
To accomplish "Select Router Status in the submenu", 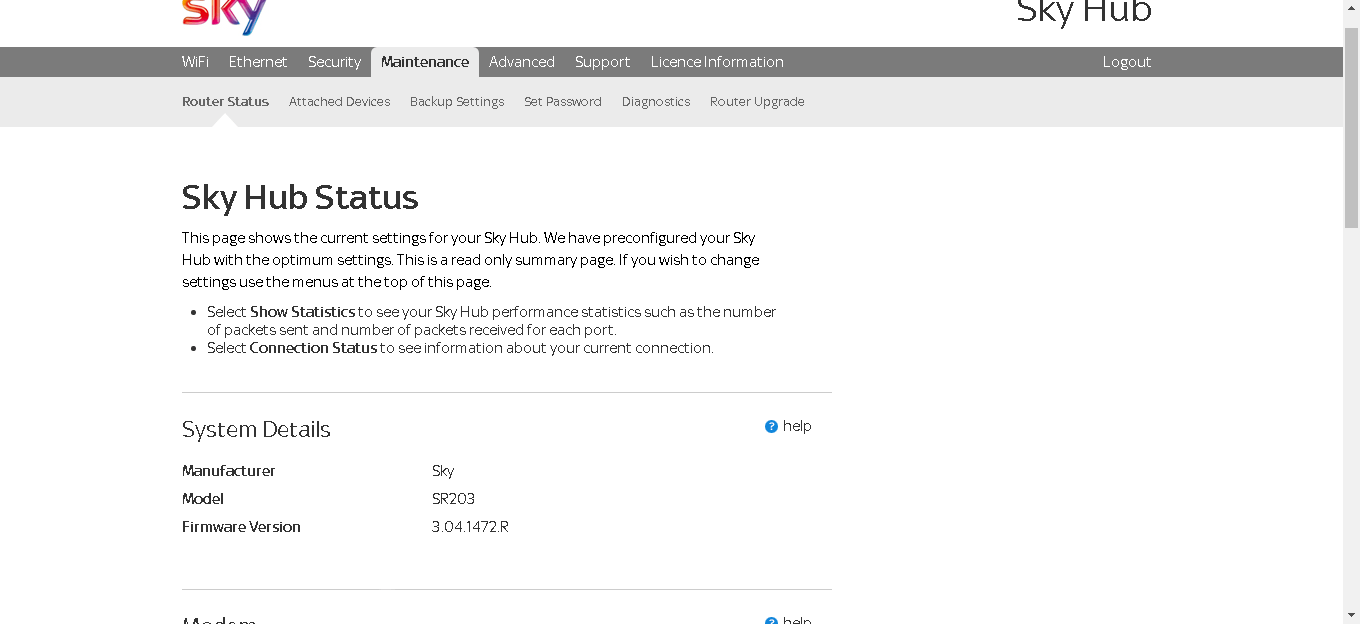I will tap(225, 101).
